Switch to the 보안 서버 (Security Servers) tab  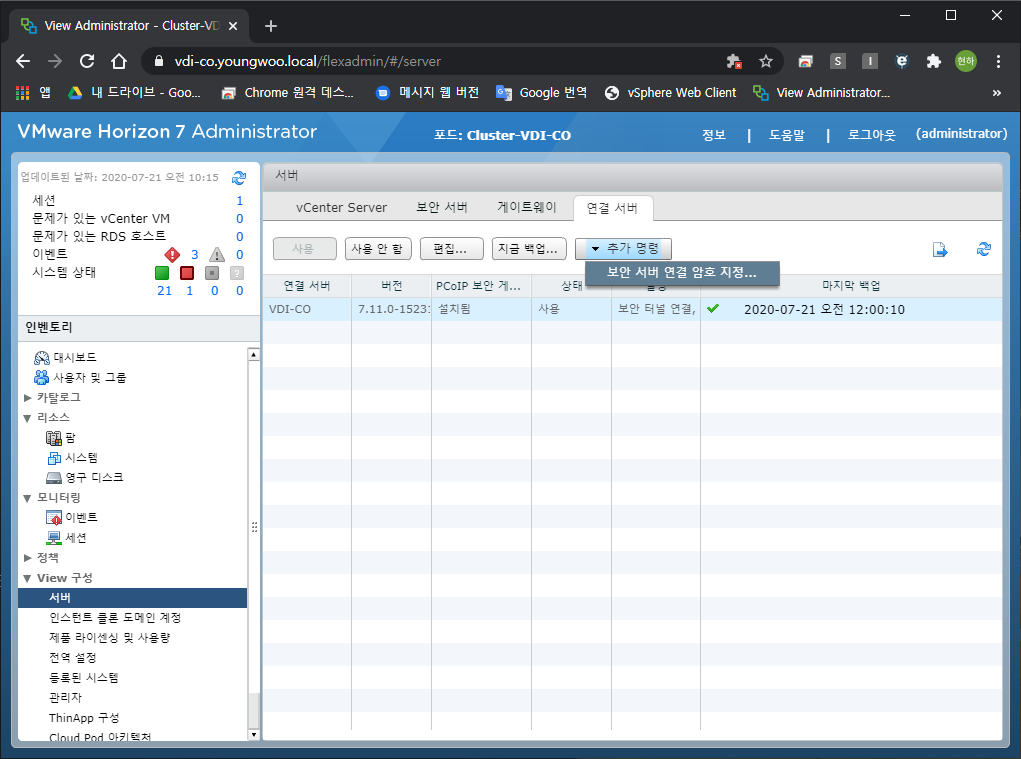pyautogui.click(x=442, y=208)
